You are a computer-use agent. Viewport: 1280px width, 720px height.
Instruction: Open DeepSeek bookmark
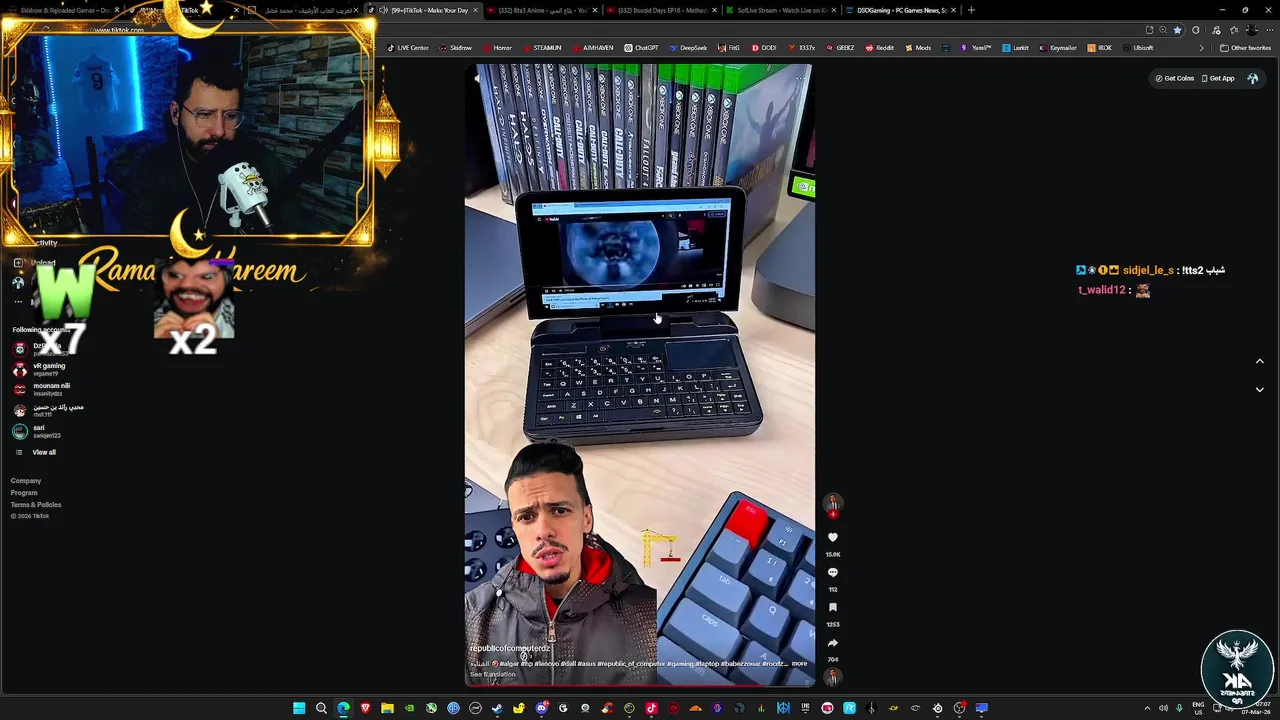point(688,48)
